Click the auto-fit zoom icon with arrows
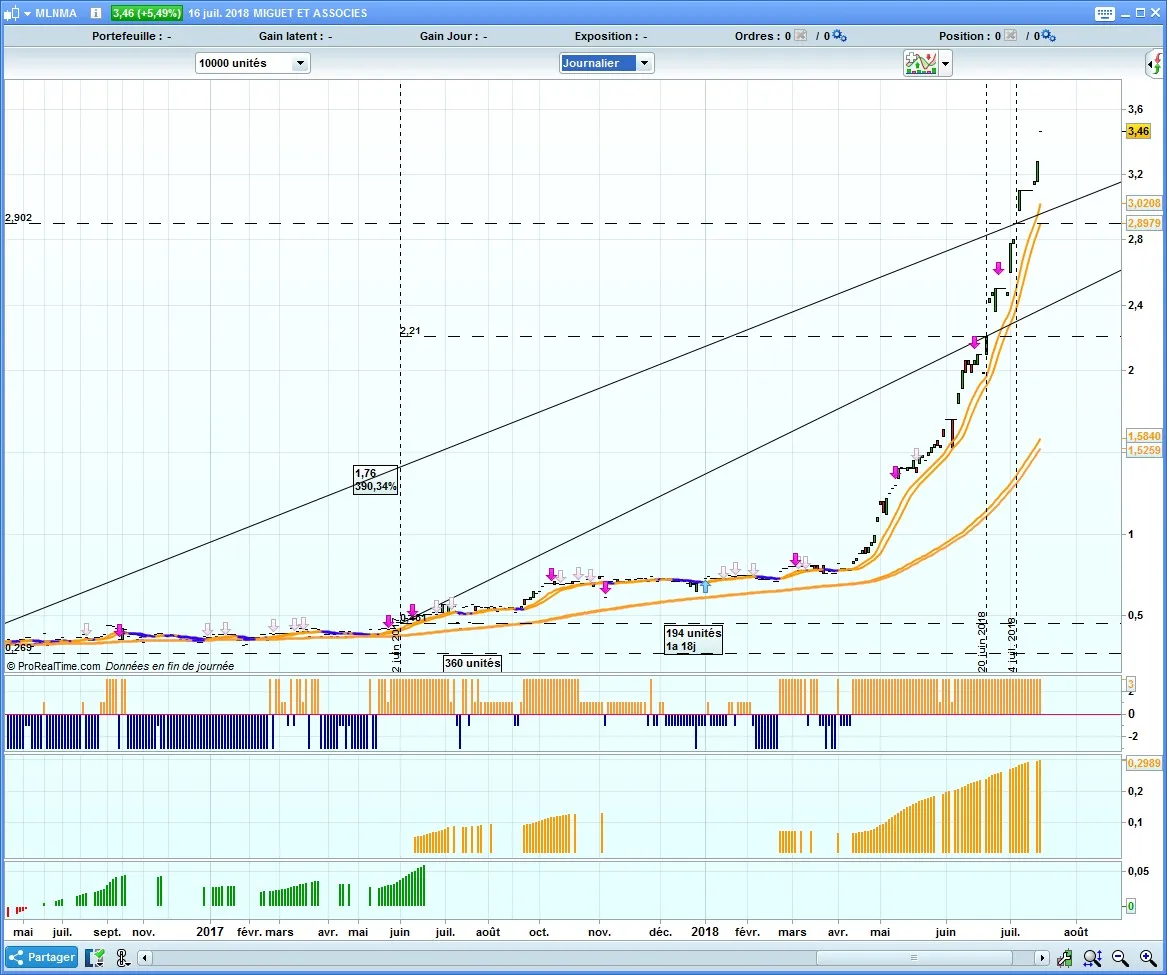The image size is (1167, 975). tap(1093, 957)
